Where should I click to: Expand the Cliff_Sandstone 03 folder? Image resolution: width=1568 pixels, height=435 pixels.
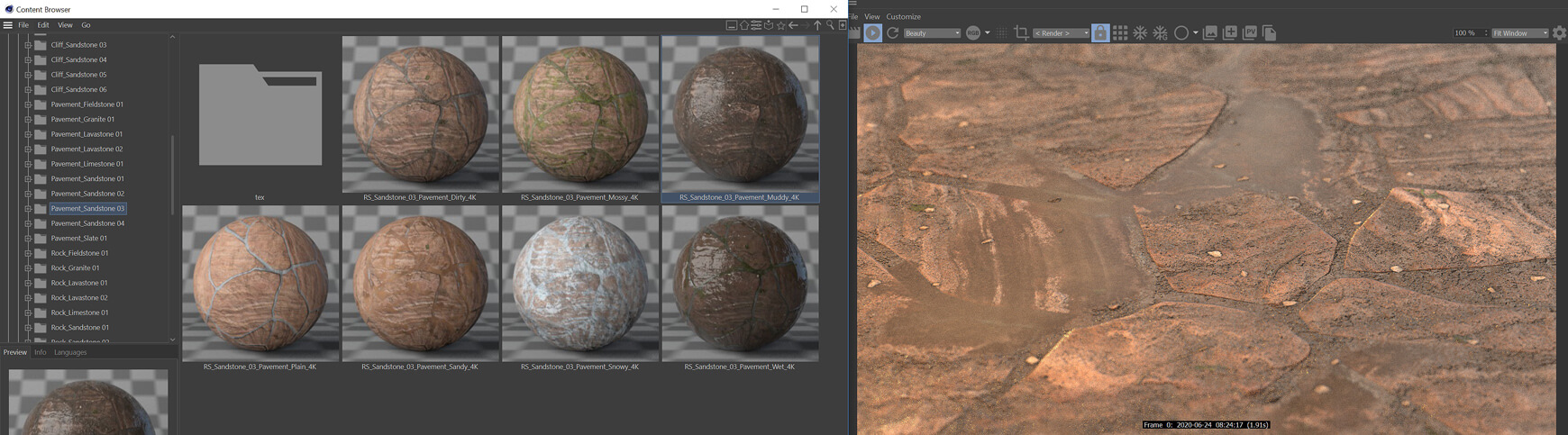28,45
